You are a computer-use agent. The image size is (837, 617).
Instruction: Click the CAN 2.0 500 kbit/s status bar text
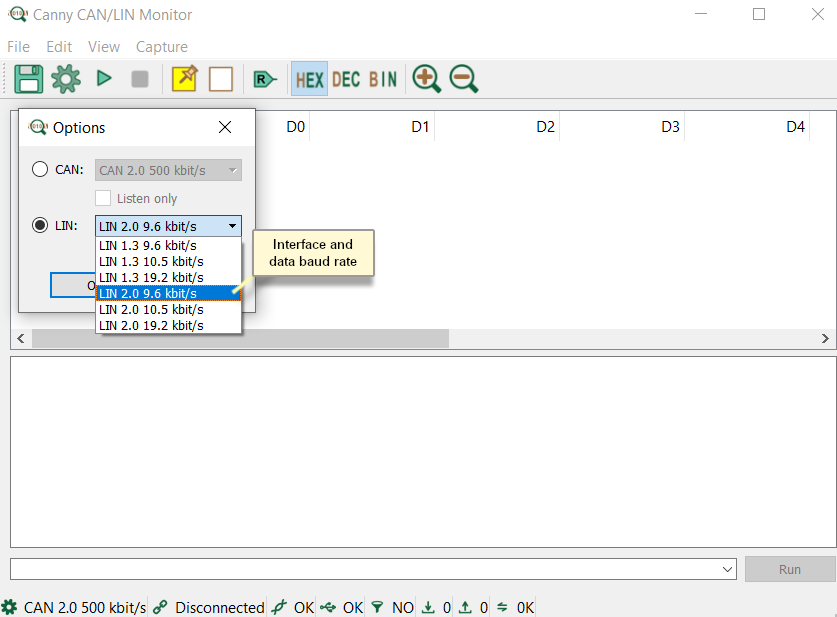pos(85,607)
